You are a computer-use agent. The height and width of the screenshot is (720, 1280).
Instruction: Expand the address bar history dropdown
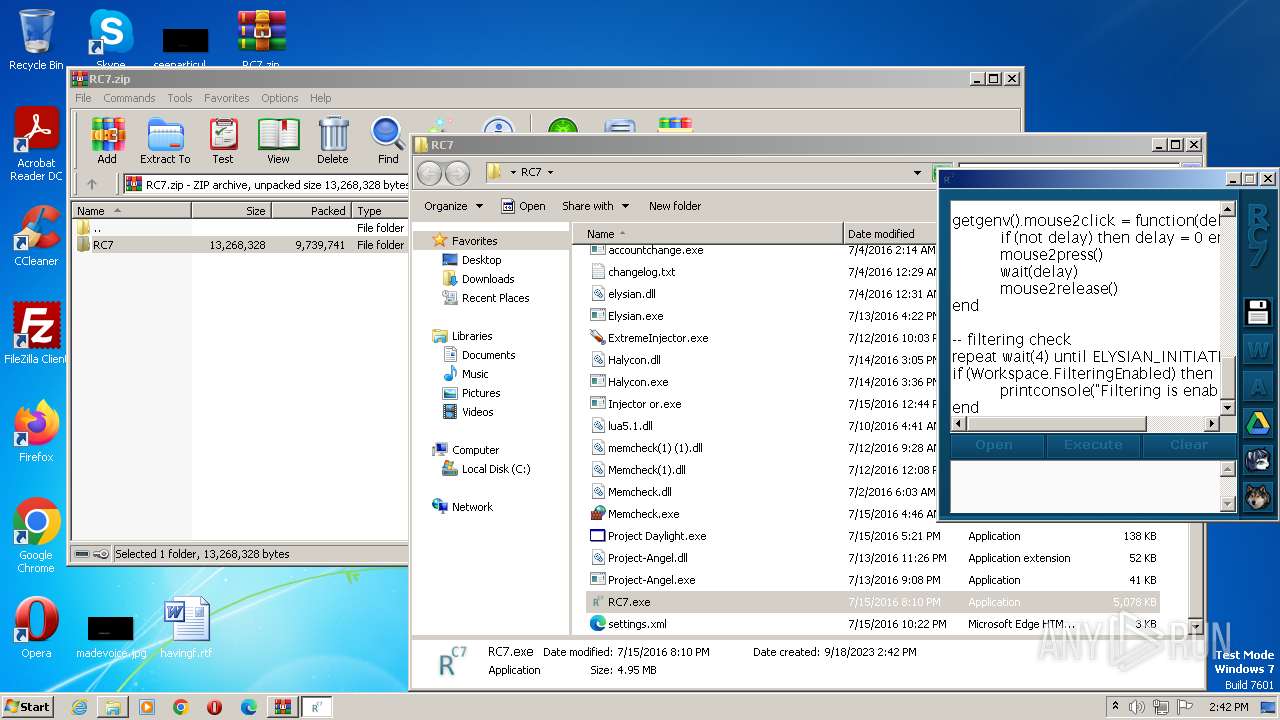pyautogui.click(x=917, y=172)
